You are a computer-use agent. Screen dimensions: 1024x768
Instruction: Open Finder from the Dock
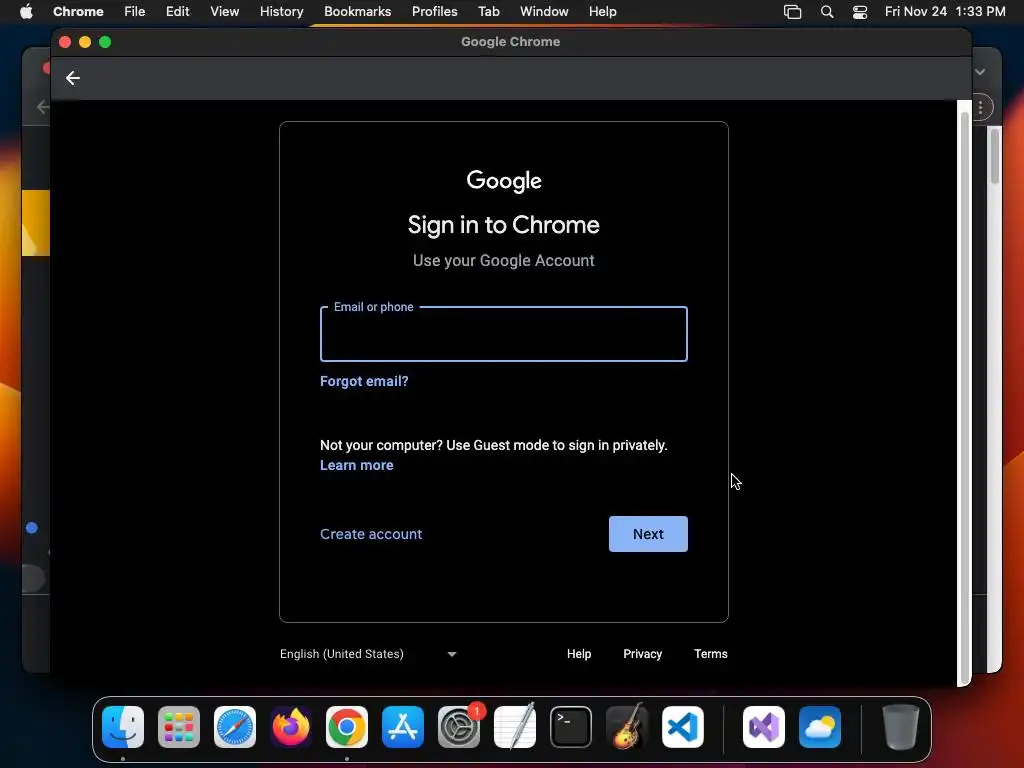point(123,727)
